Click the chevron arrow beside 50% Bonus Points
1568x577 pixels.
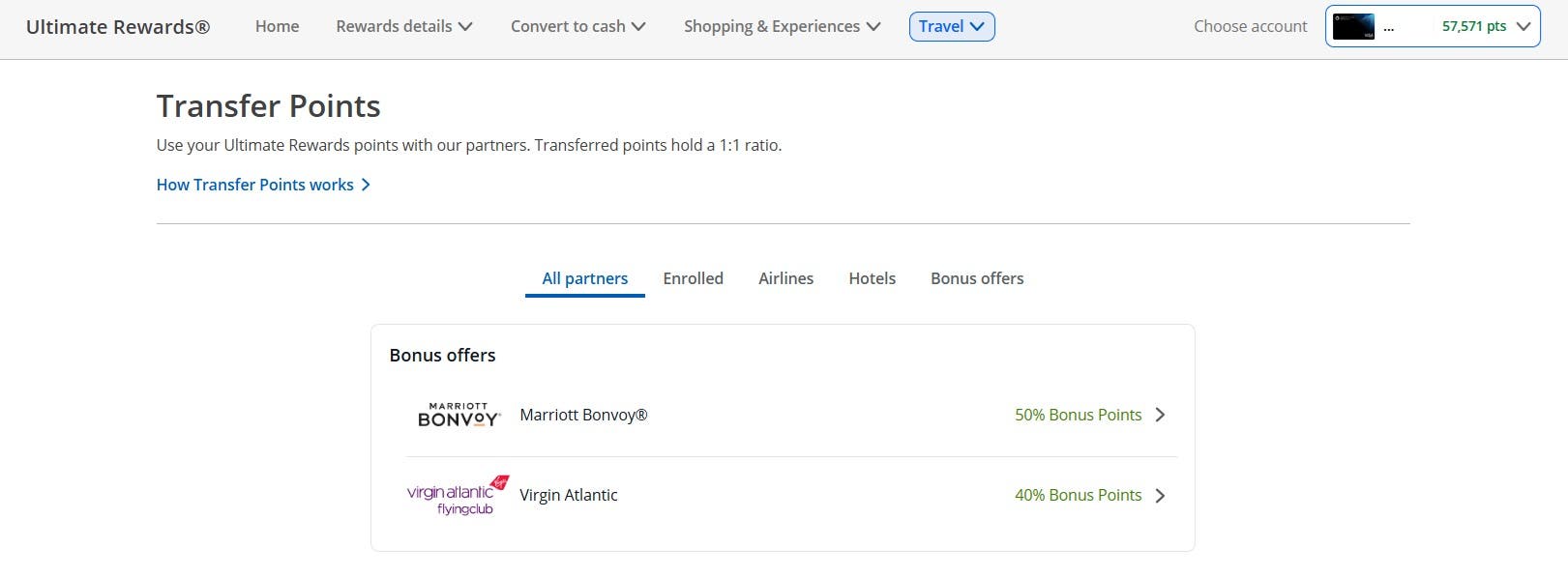pos(1160,415)
